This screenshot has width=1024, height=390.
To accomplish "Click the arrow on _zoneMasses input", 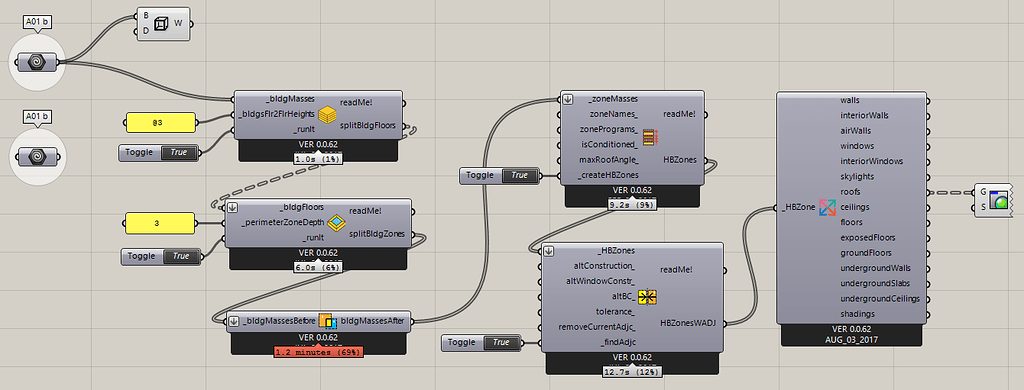I will tap(568, 99).
